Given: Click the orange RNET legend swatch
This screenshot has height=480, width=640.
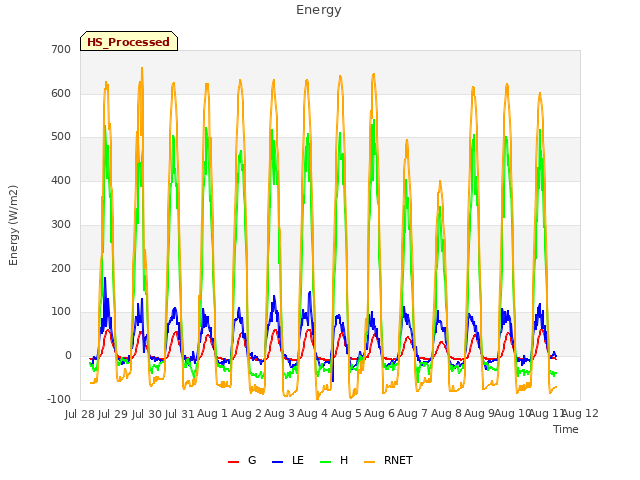Looking at the screenshot, I should (x=369, y=461).
